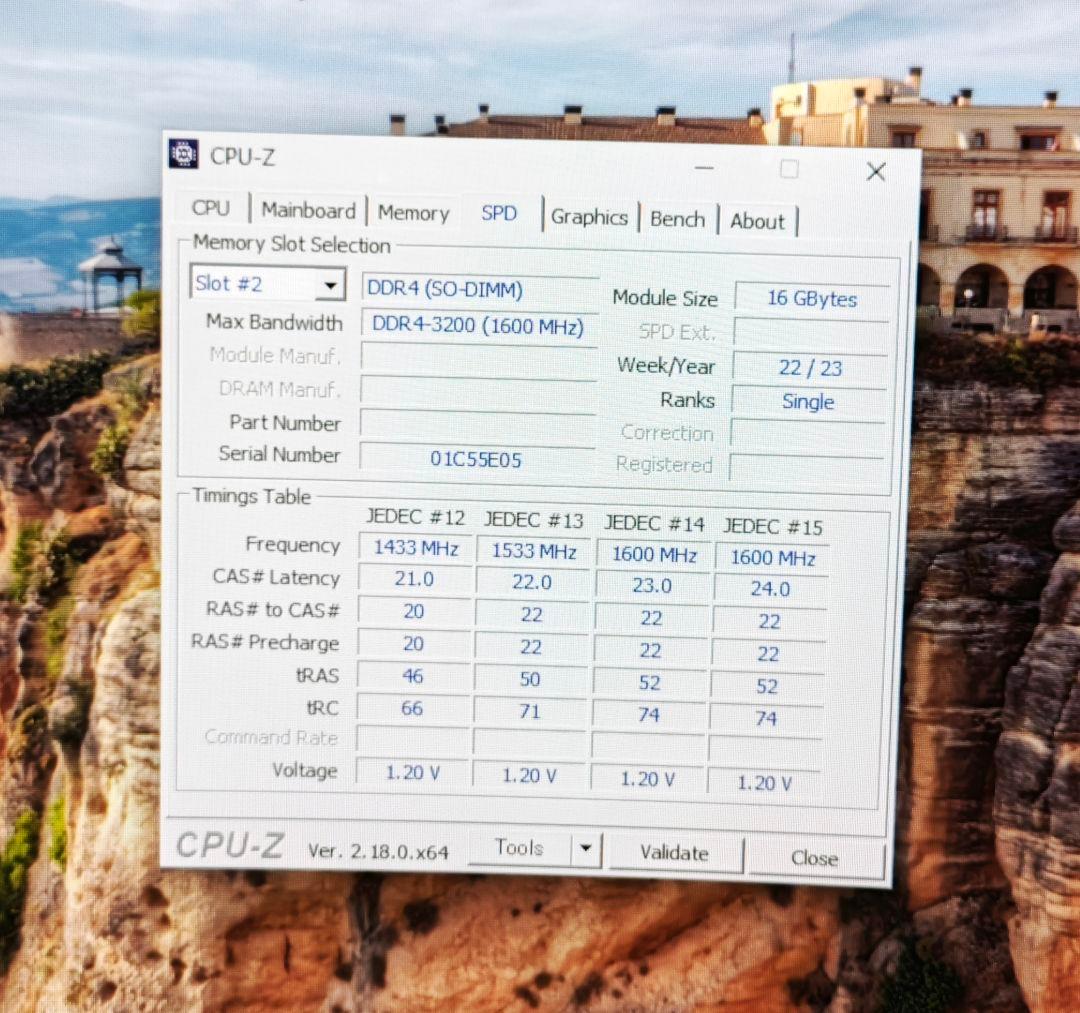Click the Memory Slot Selection group label
Screen dimensions: 1080x1013
tap(291, 244)
